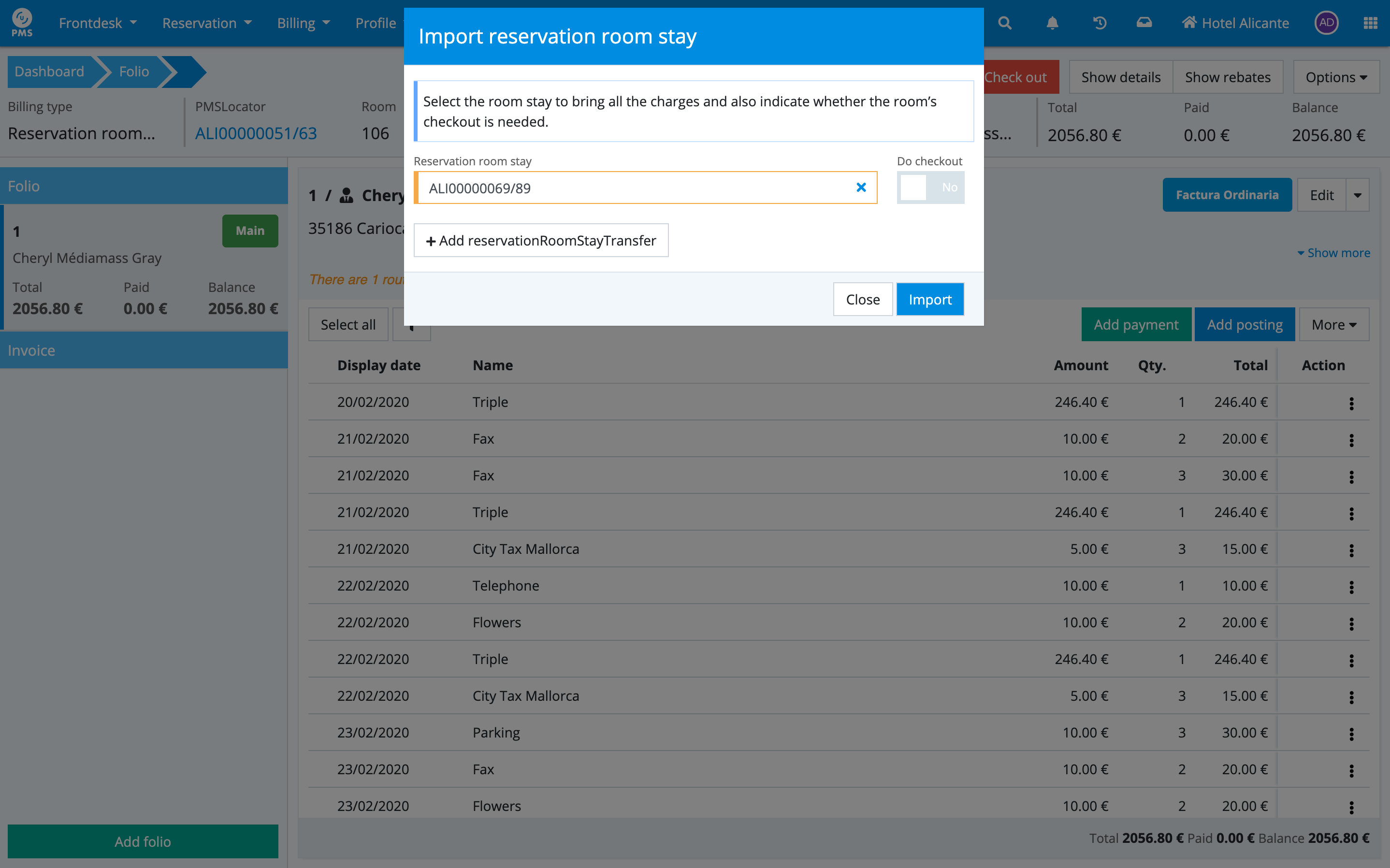1390x868 pixels.
Task: Open the apps grid icon
Action: 1370,23
